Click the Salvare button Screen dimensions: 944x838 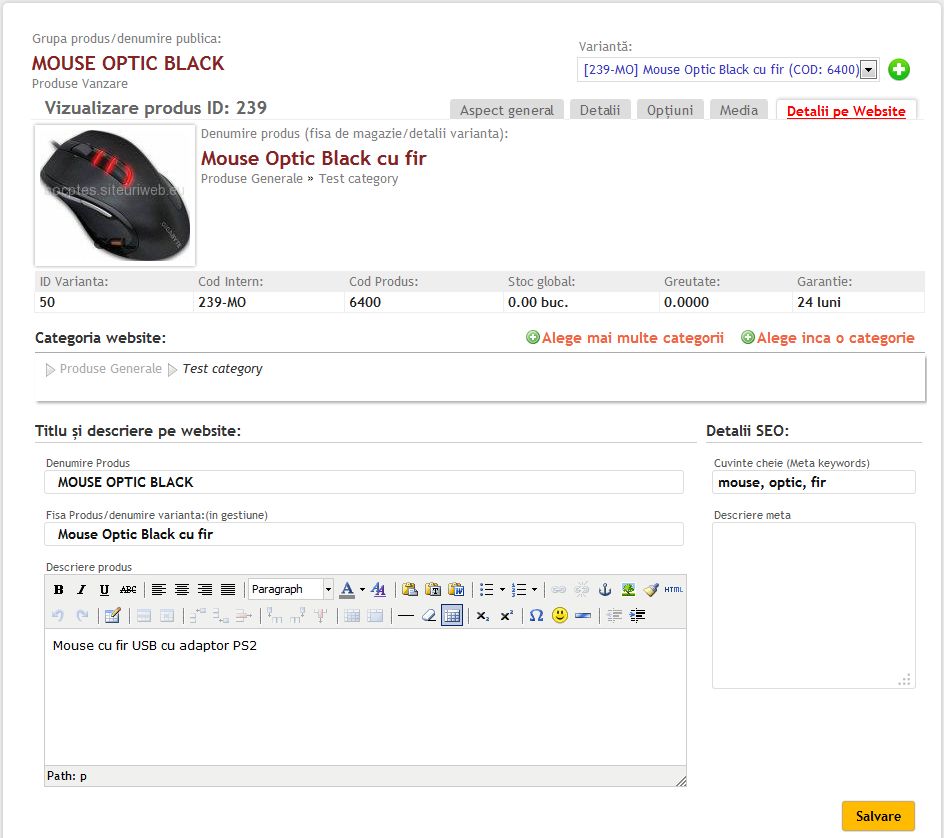click(x=878, y=816)
